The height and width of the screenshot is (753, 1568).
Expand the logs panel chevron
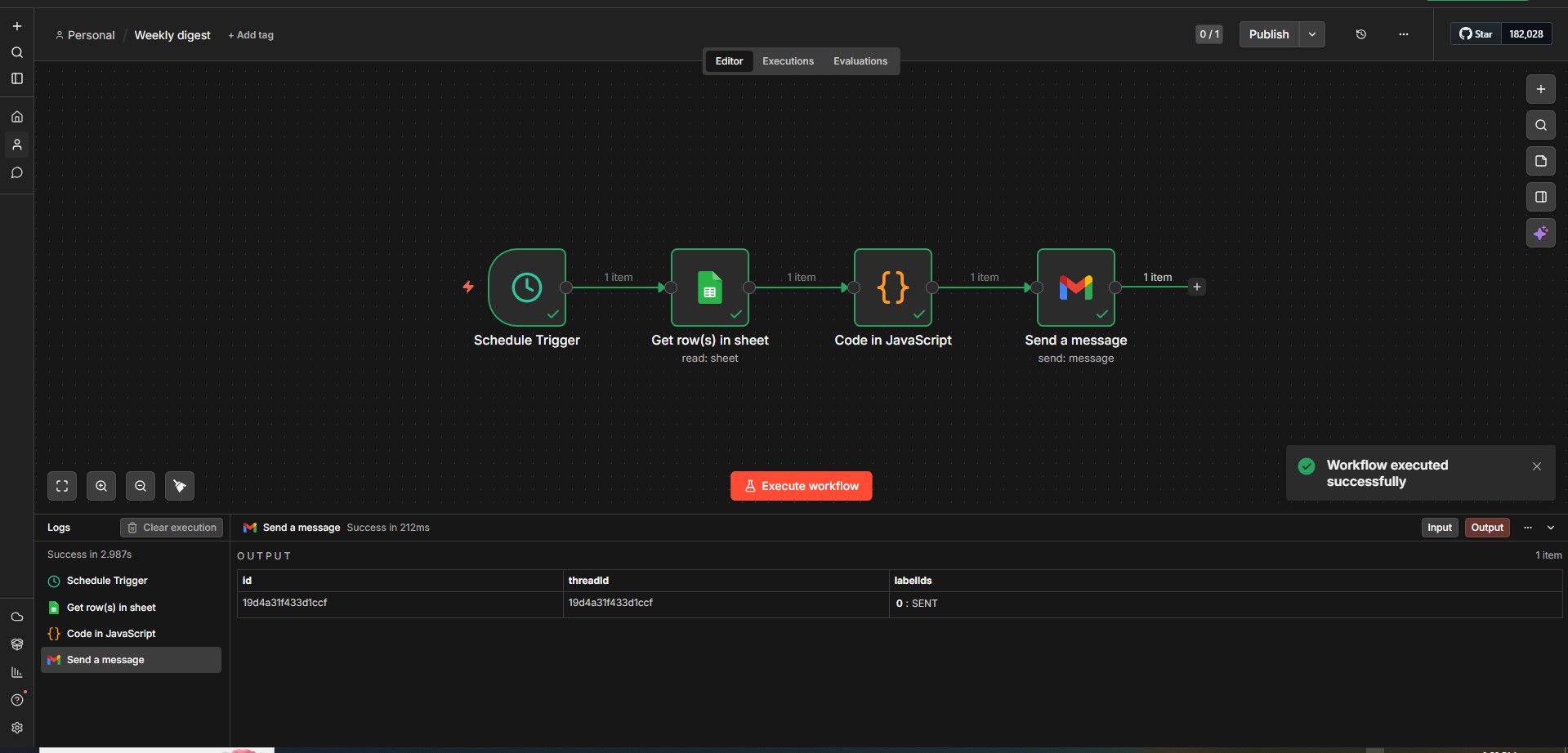tap(1551, 527)
